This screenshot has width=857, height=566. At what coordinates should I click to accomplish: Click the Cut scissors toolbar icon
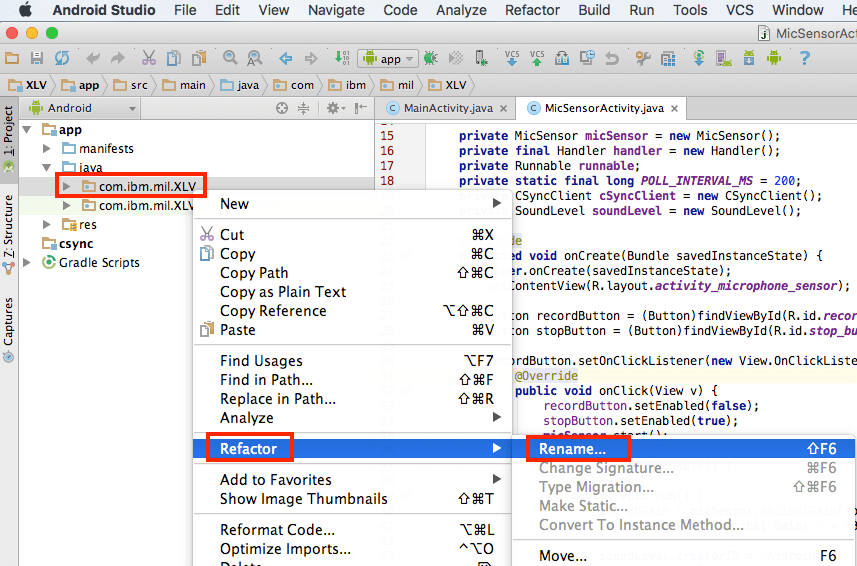(x=149, y=58)
